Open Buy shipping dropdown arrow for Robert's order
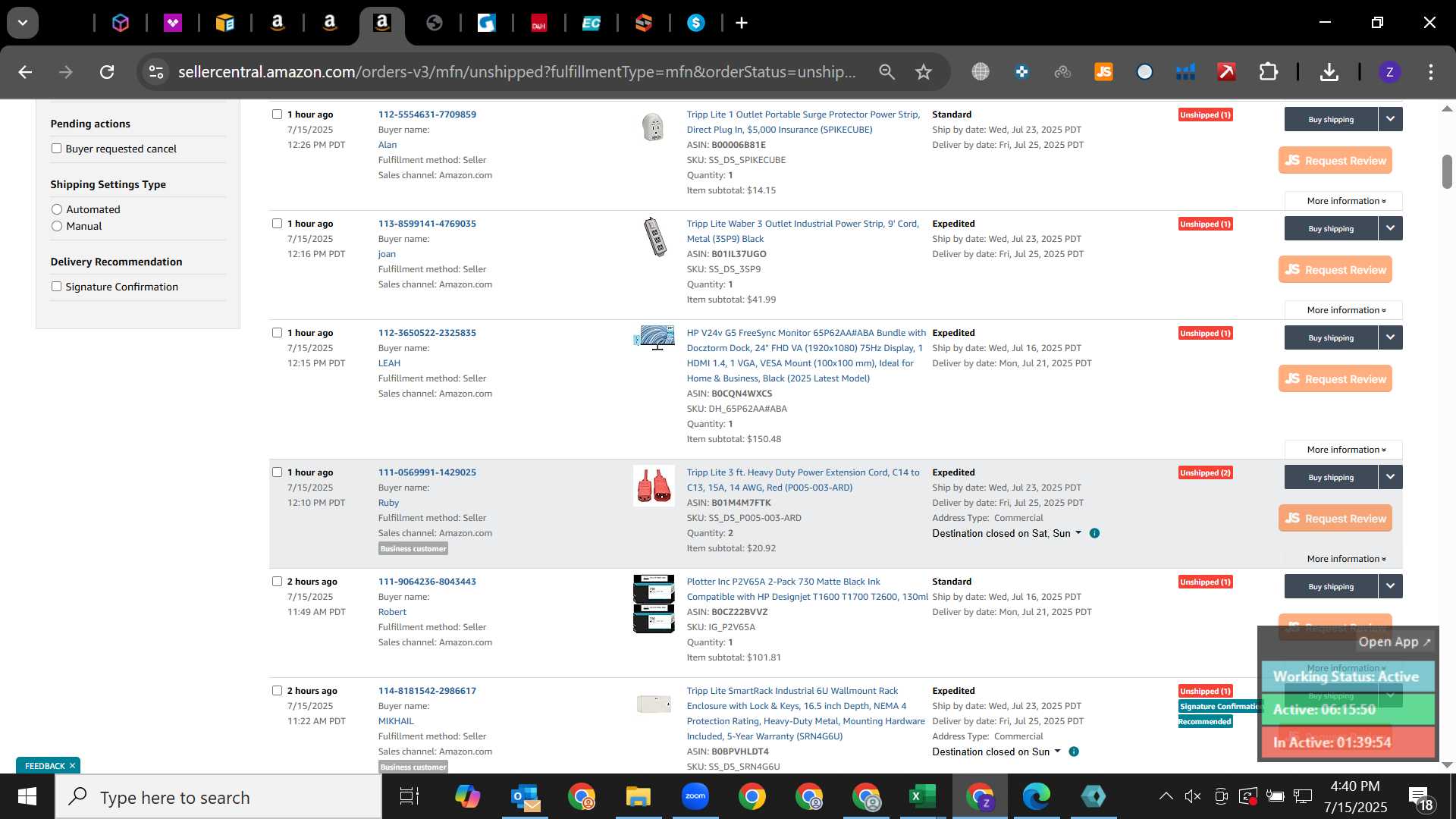The width and height of the screenshot is (1456, 819). tap(1390, 586)
